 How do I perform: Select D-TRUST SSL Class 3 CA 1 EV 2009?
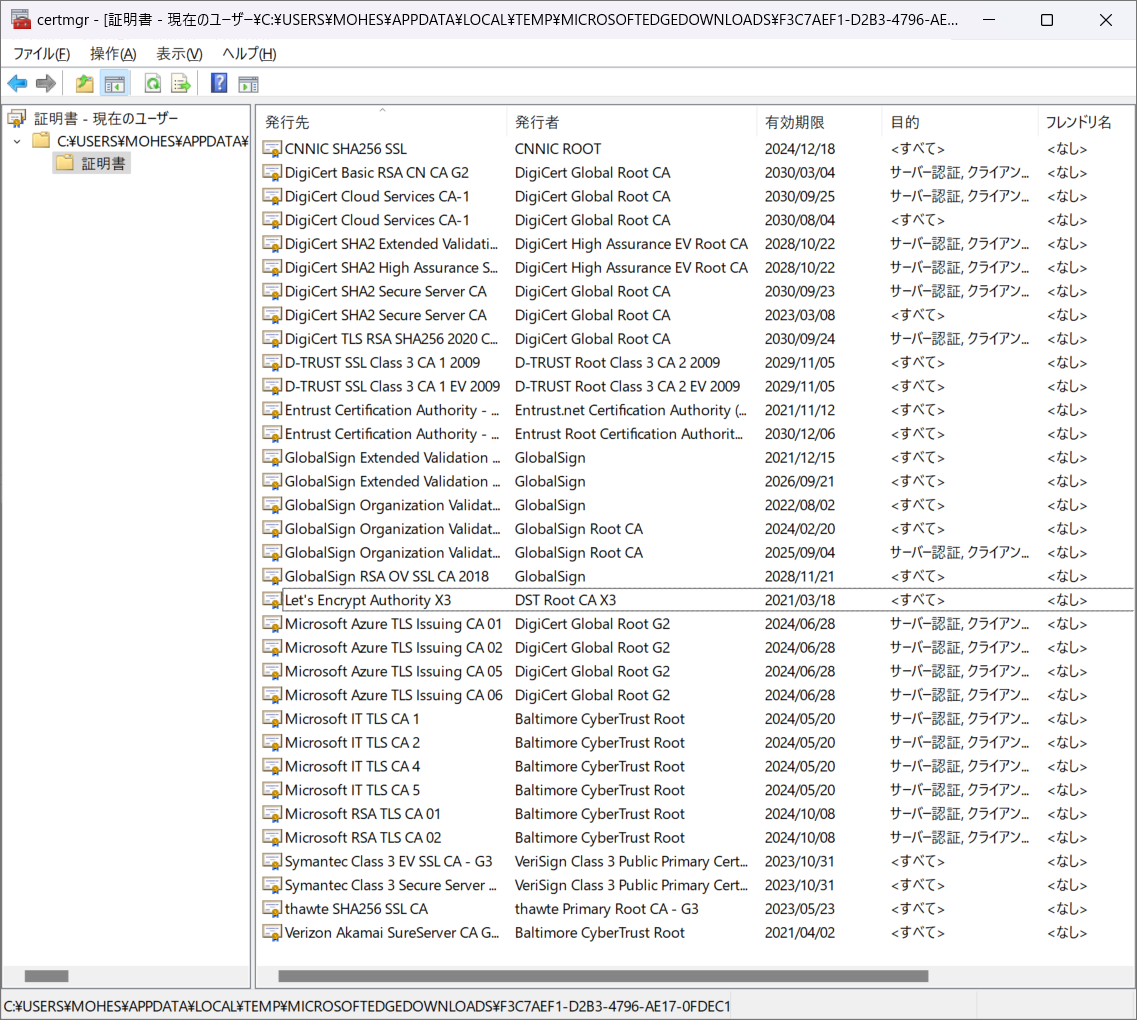tap(696, 386)
